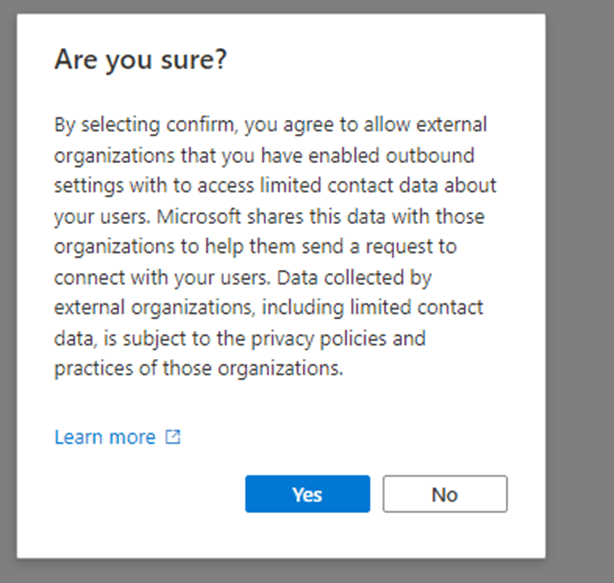Click the text 'your users. Microsoft shares this data'
The height and width of the screenshot is (583, 614).
pyautogui.click(x=264, y=216)
